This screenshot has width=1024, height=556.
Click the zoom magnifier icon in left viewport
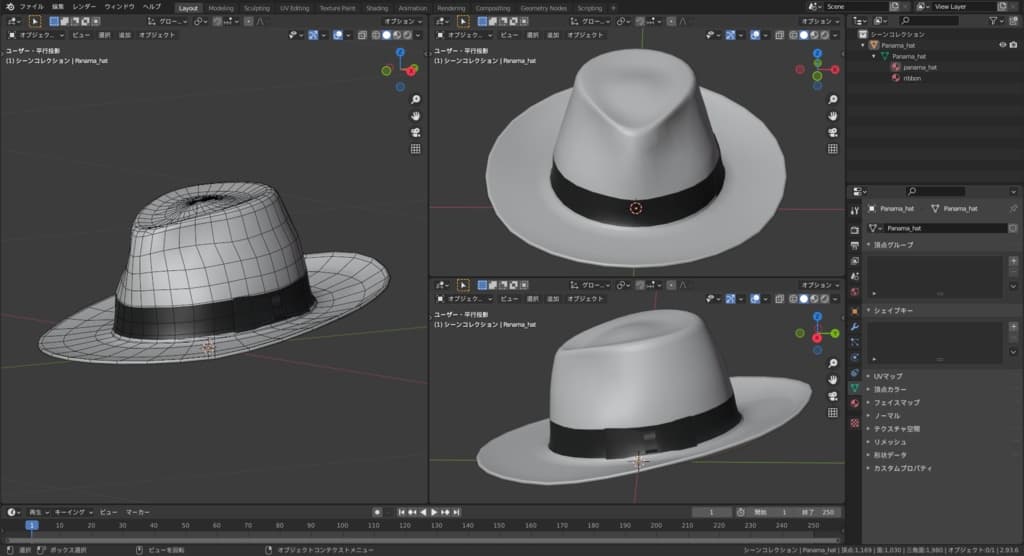[415, 99]
